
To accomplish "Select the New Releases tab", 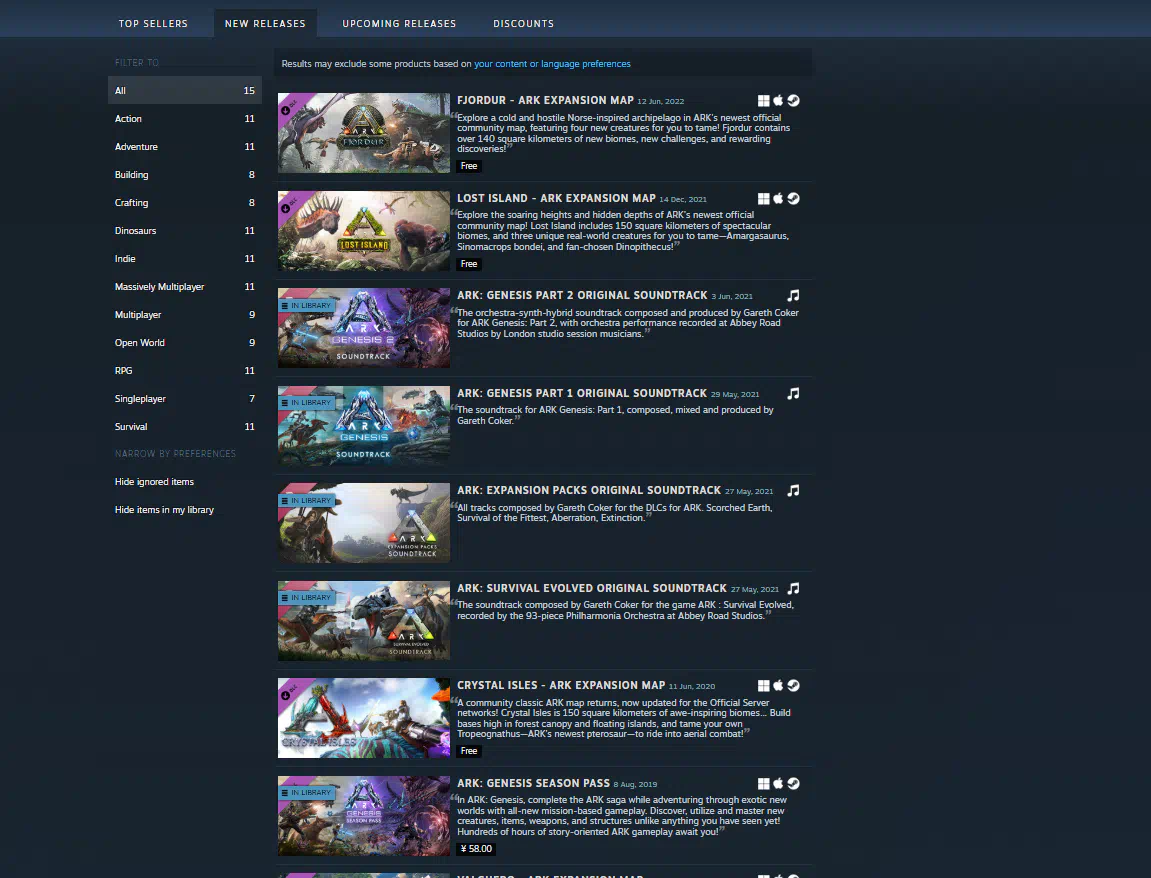I will point(265,23).
